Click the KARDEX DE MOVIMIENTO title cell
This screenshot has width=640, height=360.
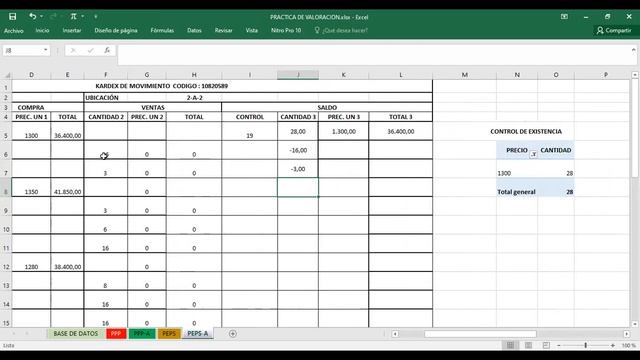pos(162,86)
